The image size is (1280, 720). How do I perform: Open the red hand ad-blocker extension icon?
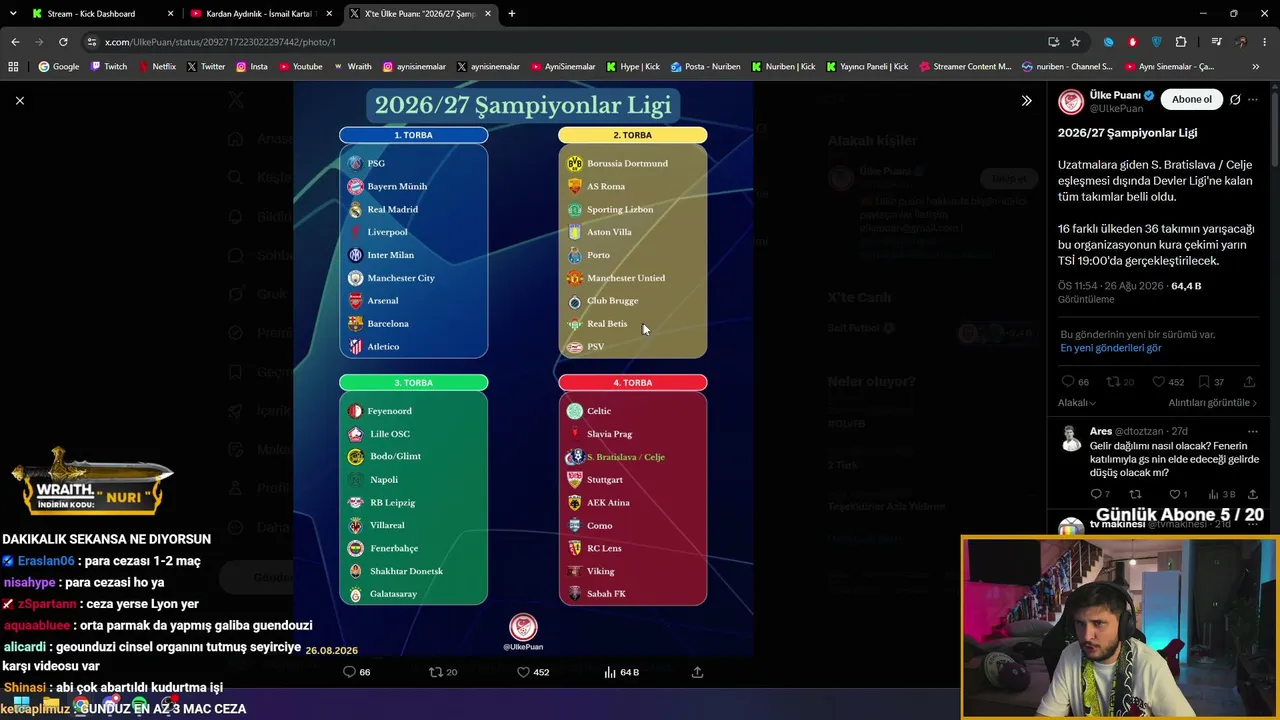click(1133, 42)
